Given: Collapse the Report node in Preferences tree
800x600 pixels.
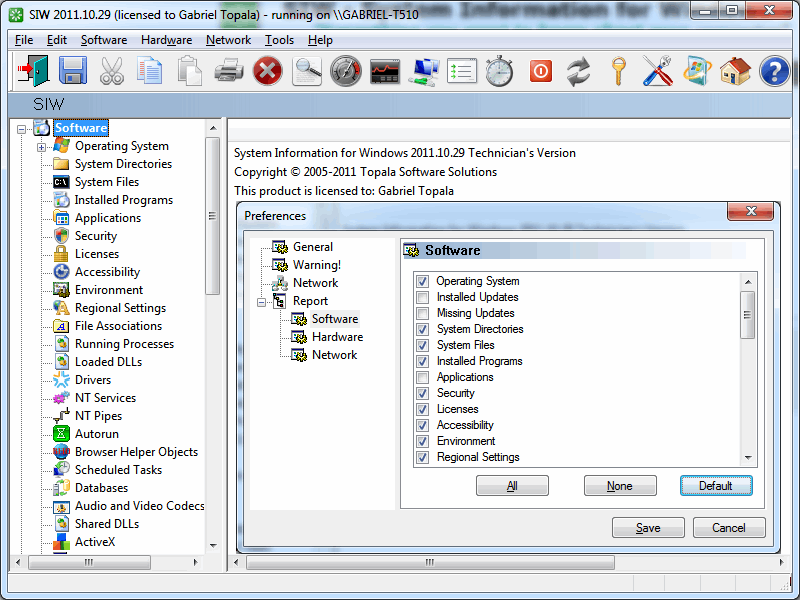Looking at the screenshot, I should [262, 301].
